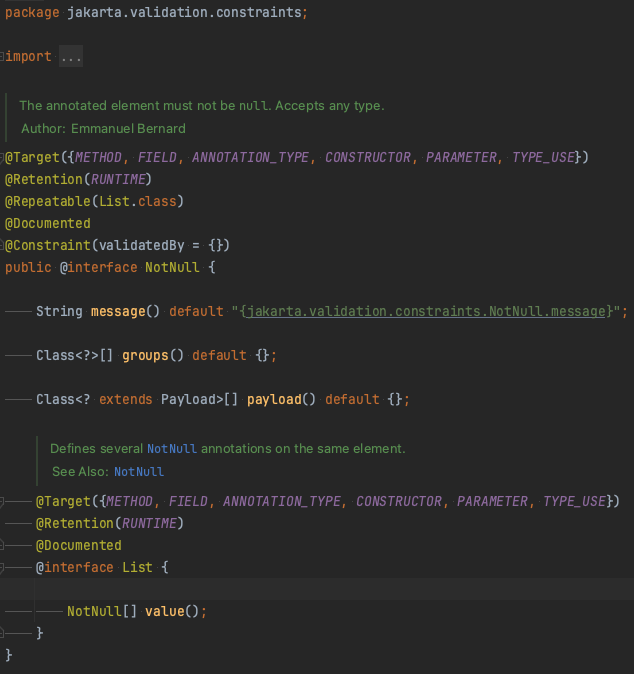This screenshot has width=634, height=674.
Task: Click List in the "@interface List" declaration
Action: pyautogui.click(x=138, y=567)
